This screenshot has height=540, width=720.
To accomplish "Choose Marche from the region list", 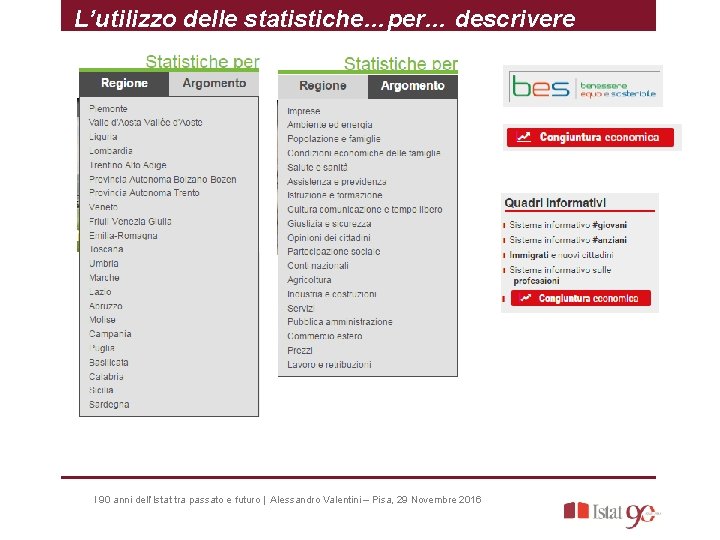I will [x=104, y=278].
